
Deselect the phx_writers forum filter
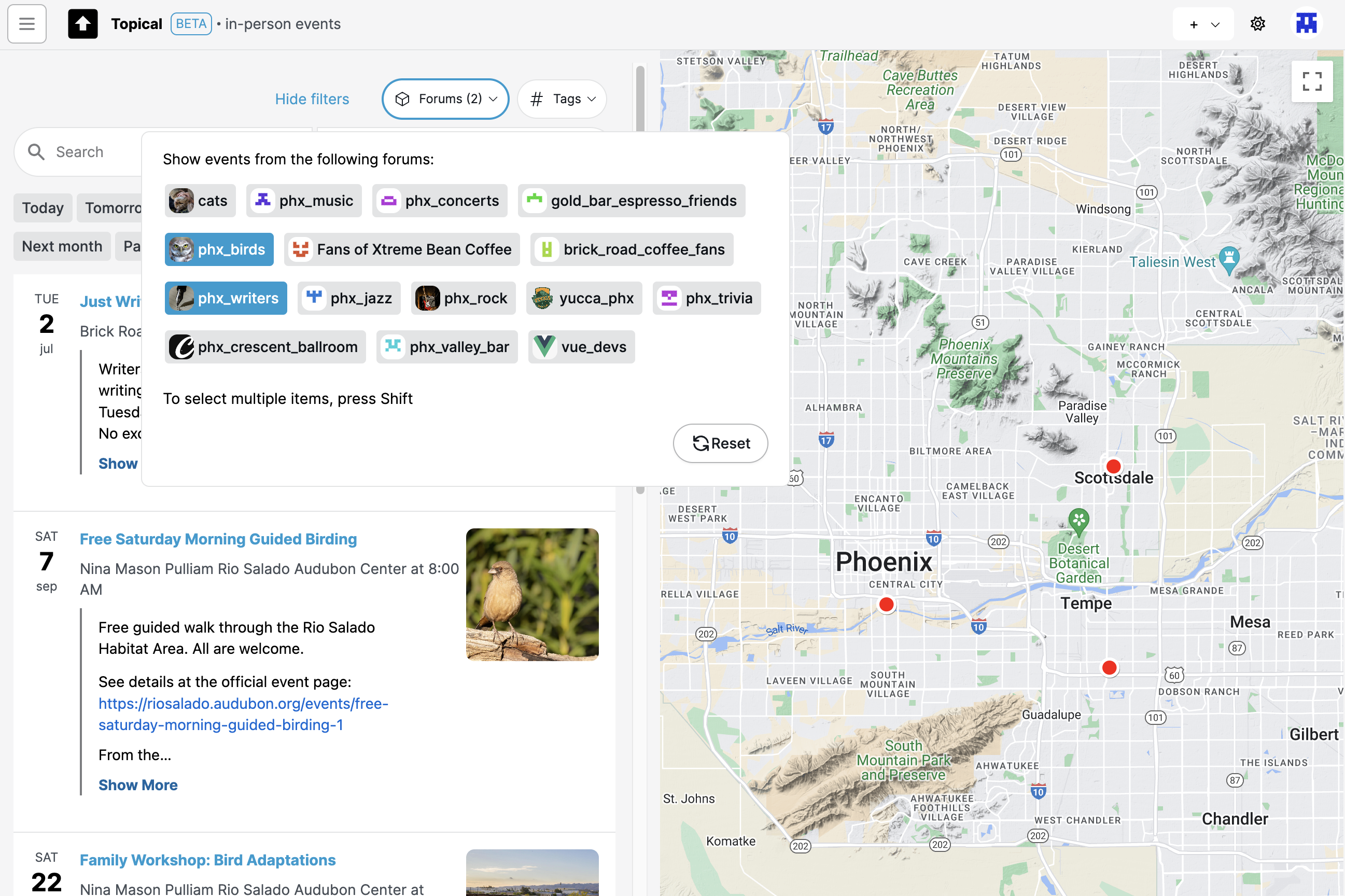(x=226, y=298)
